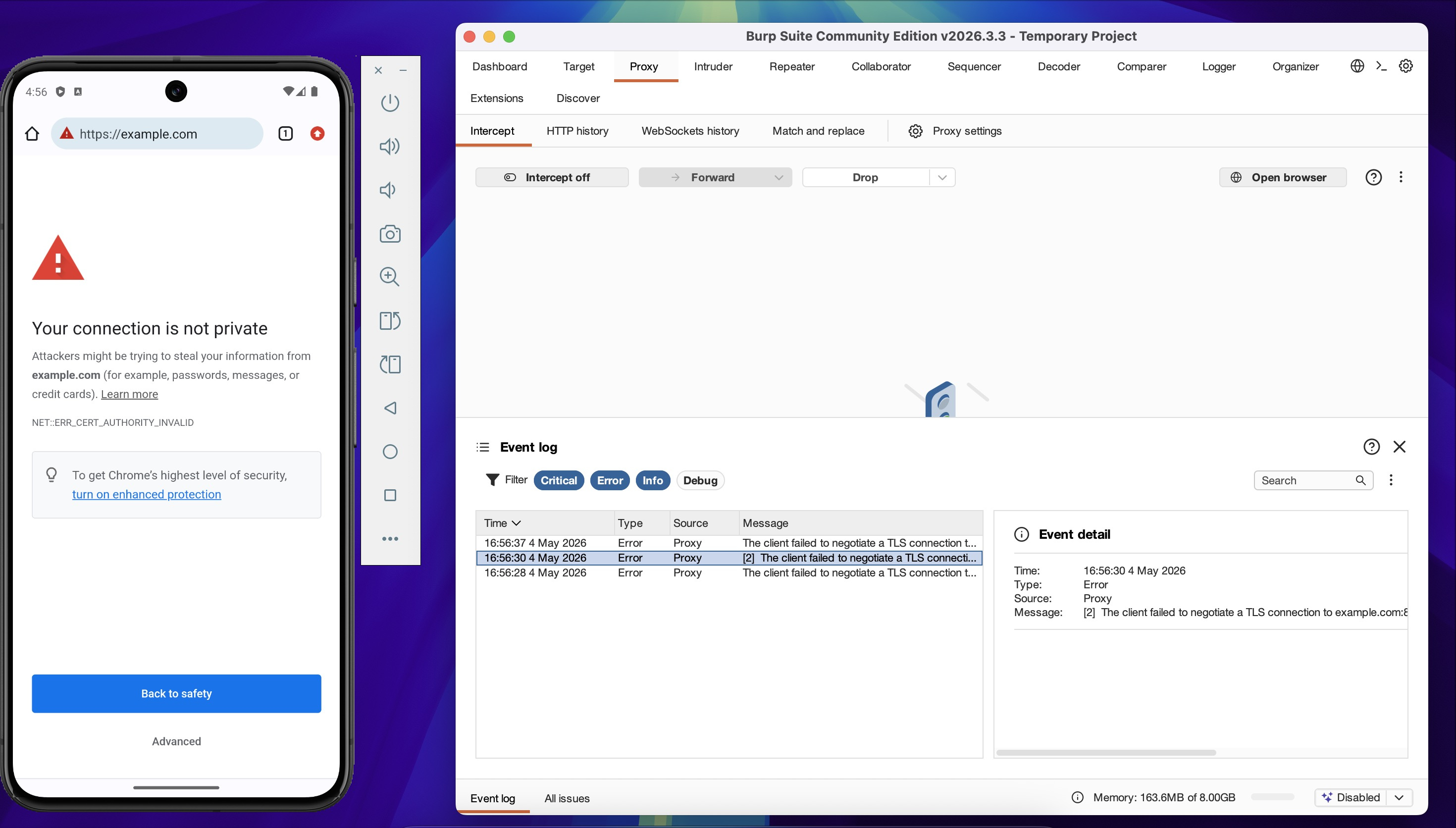Viewport: 1456px width, 828px height.
Task: Click the Event log filter funnel icon
Action: (492, 480)
